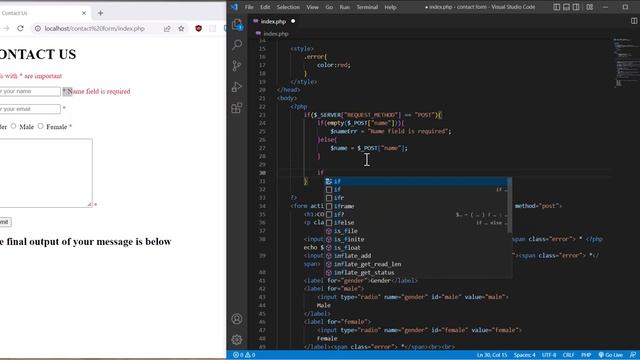The image size is (640, 360).
Task: Open the Extensions view
Action: 237,108
